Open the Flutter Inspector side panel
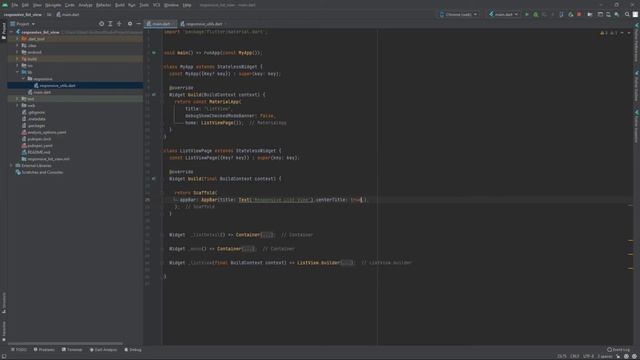640x360 pixels. [x=636, y=127]
